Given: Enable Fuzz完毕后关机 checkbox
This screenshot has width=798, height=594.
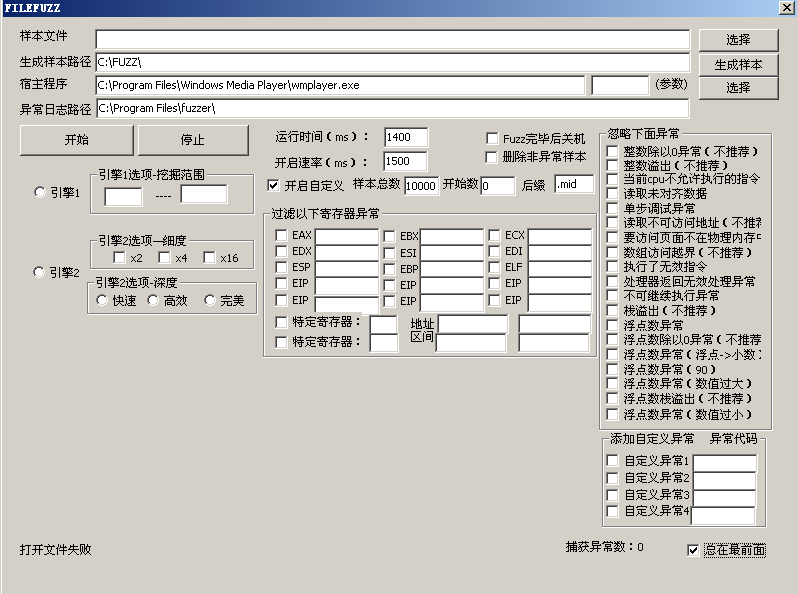Looking at the screenshot, I should 492,139.
